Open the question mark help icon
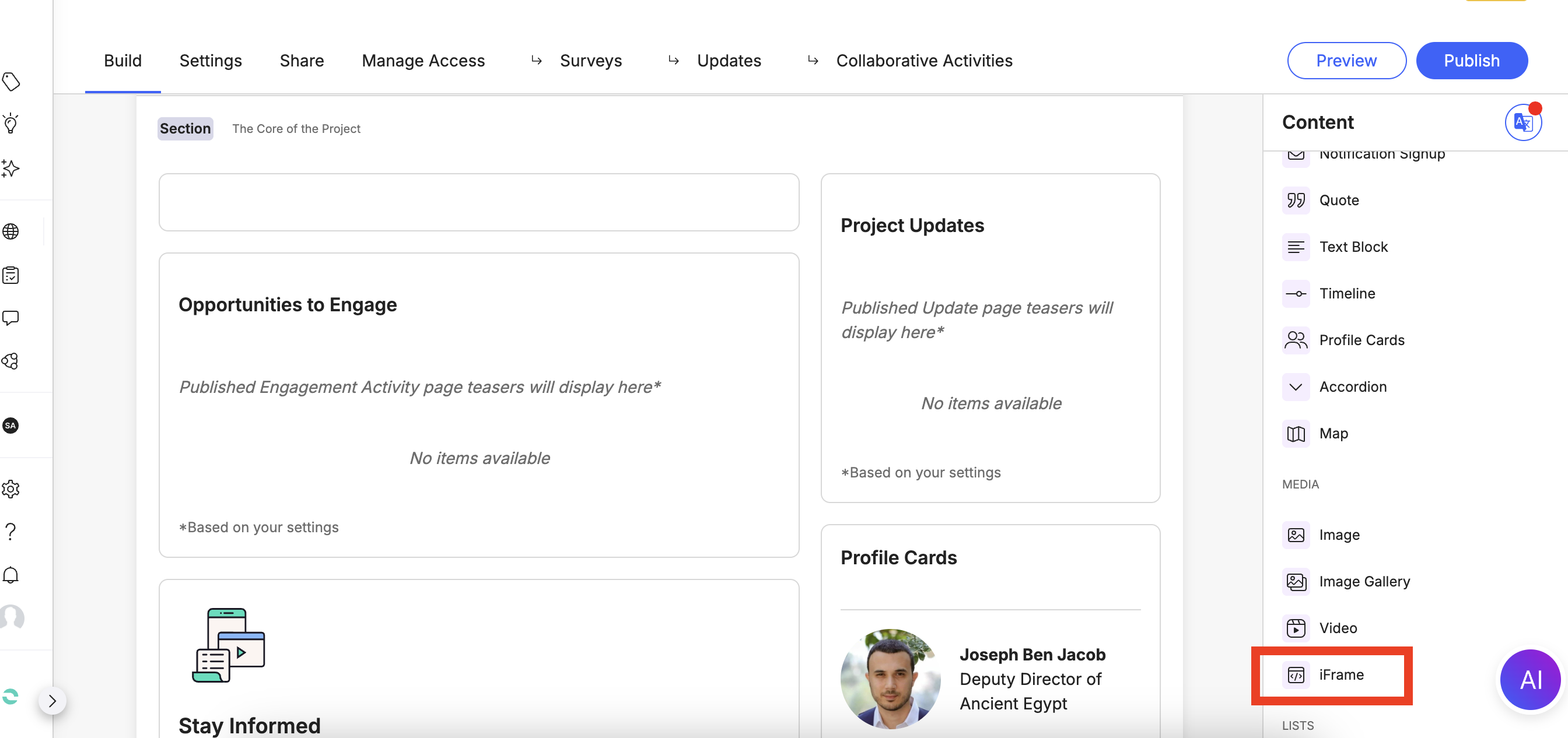The height and width of the screenshot is (738, 1568). click(11, 532)
